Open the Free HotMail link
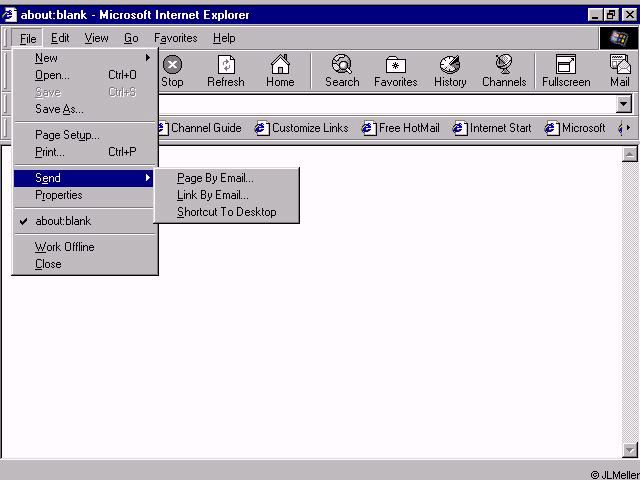The height and width of the screenshot is (480, 640). (x=400, y=128)
